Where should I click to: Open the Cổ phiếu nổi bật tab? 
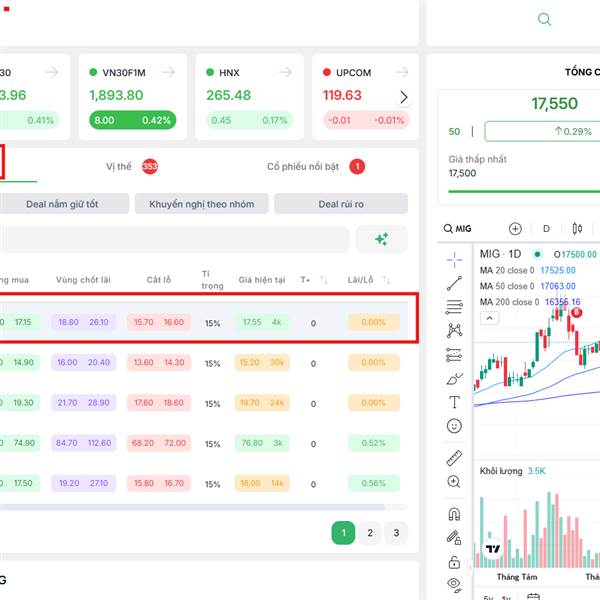[x=316, y=166]
